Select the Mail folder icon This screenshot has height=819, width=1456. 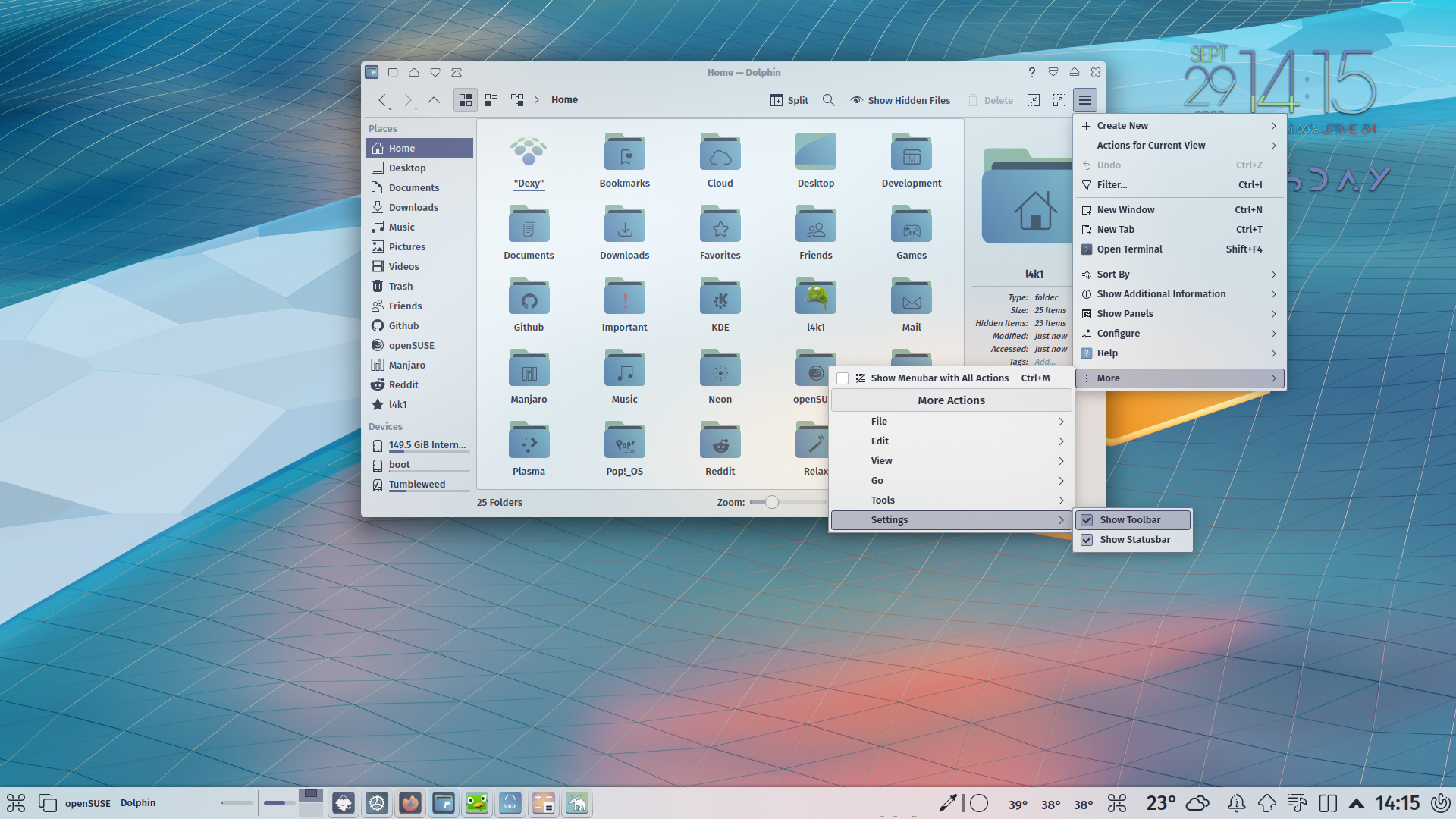pyautogui.click(x=912, y=295)
